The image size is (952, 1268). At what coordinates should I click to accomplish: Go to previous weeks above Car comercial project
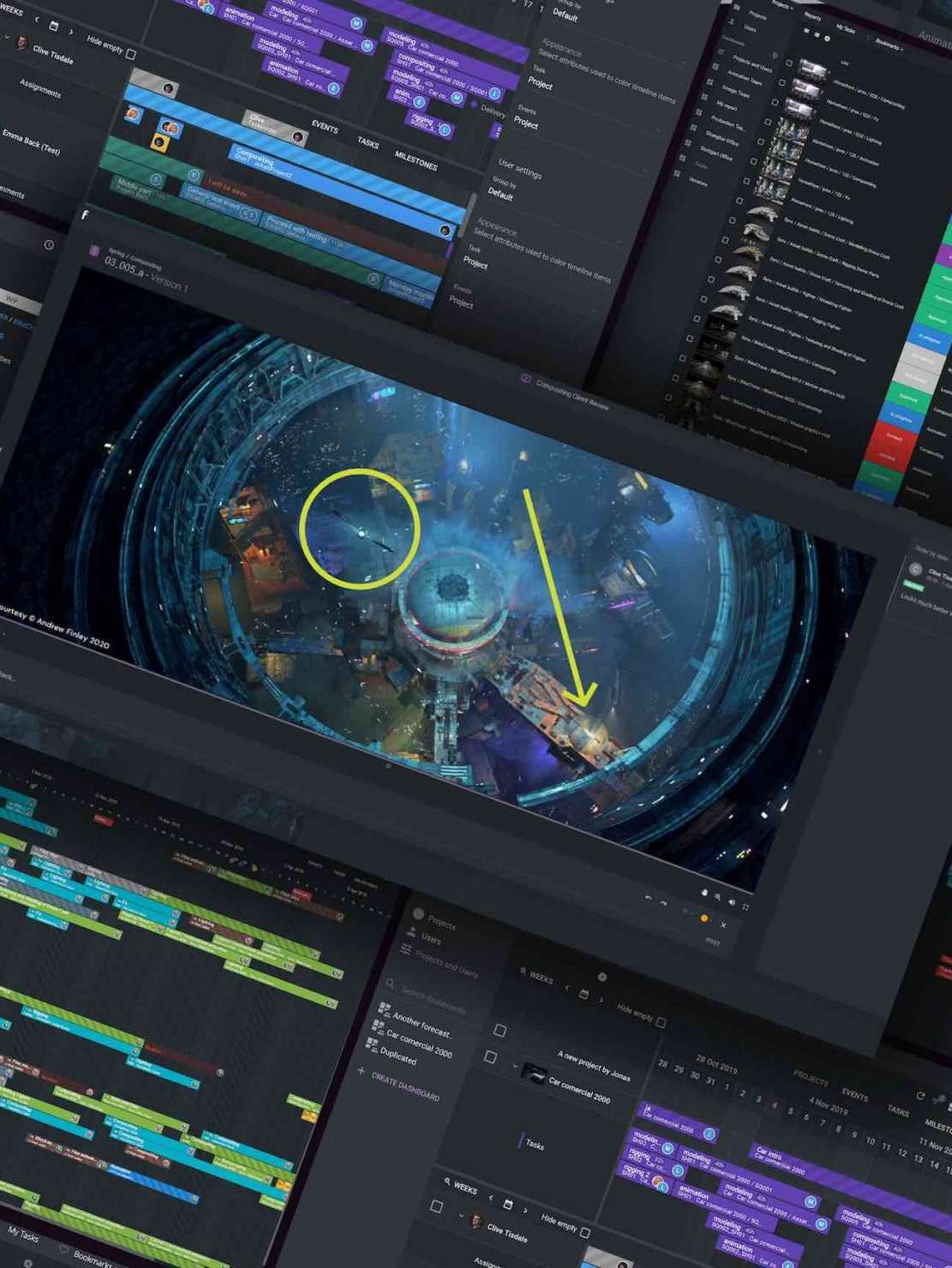pyautogui.click(x=566, y=988)
